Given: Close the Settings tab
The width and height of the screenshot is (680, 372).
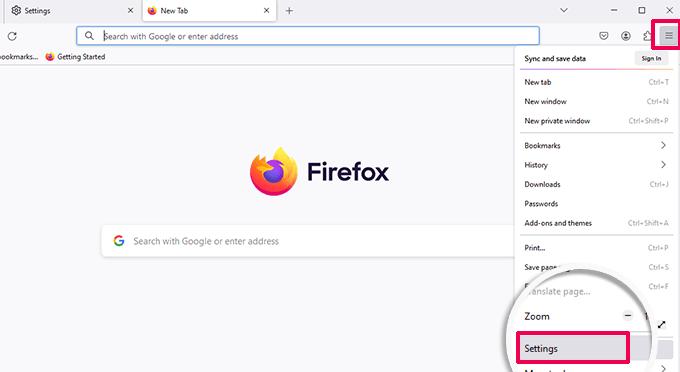Looking at the screenshot, I should point(130,10).
